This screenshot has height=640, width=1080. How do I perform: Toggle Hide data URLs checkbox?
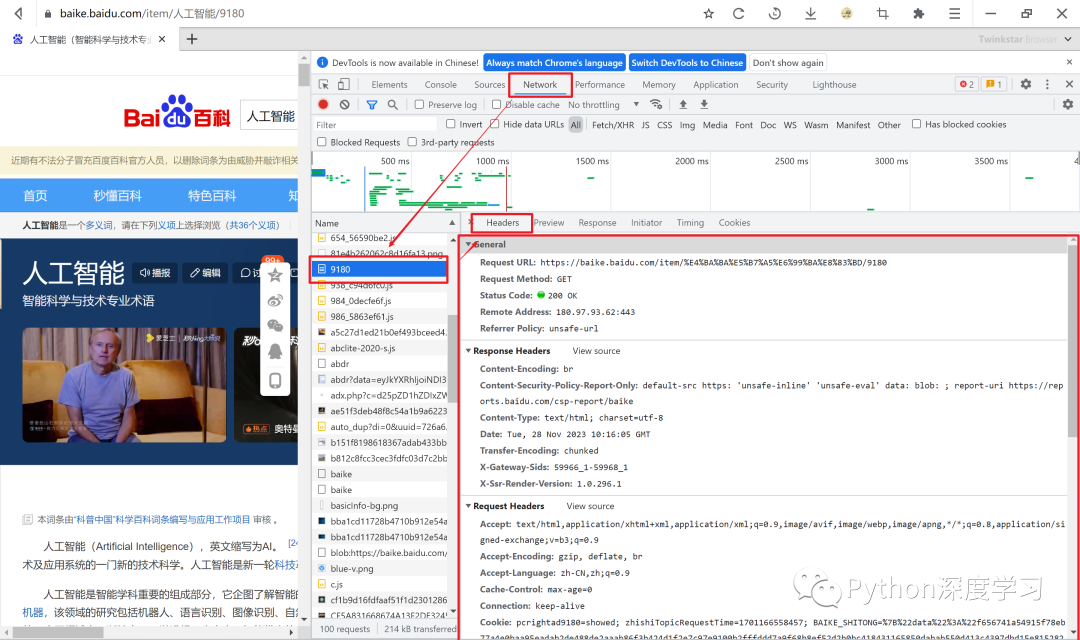click(495, 124)
